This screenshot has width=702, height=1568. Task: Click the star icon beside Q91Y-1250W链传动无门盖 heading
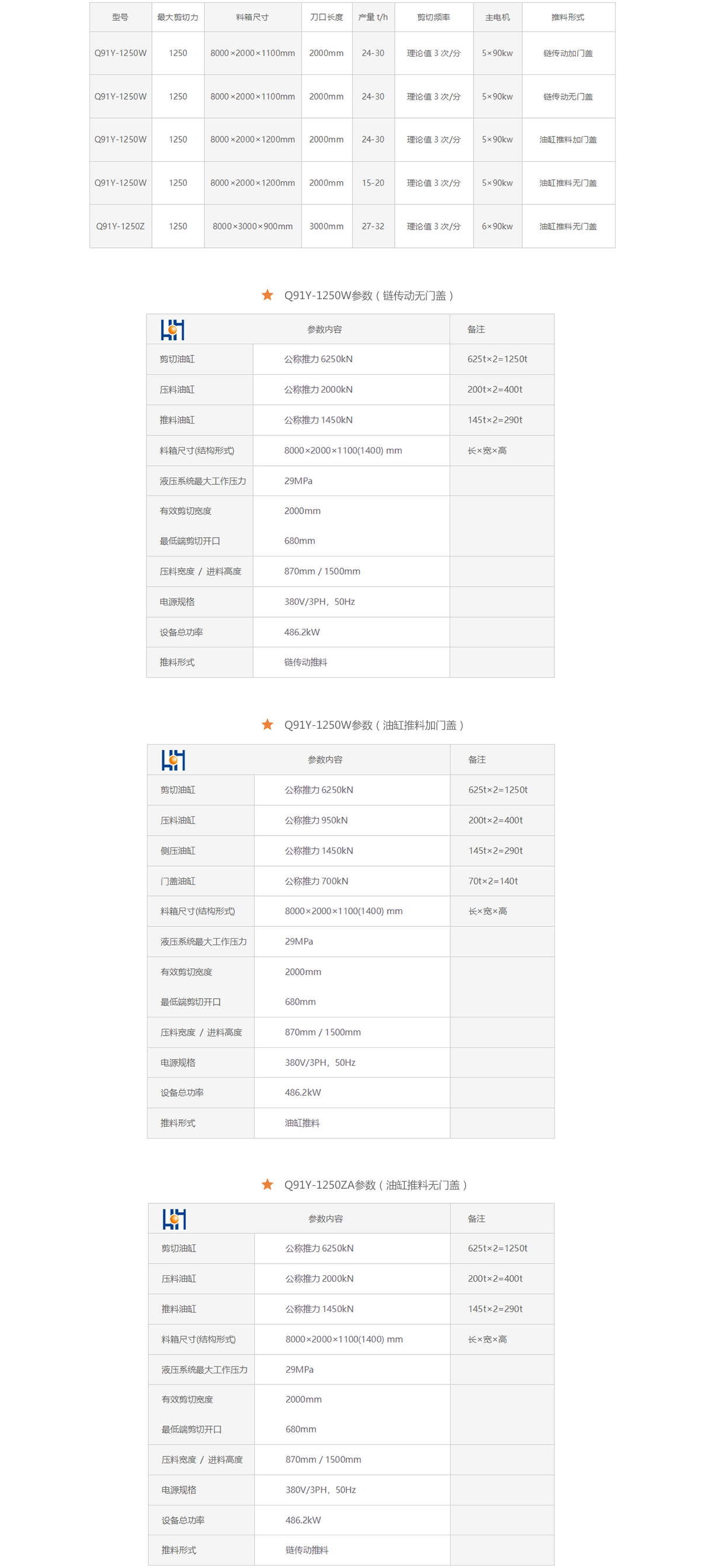267,295
